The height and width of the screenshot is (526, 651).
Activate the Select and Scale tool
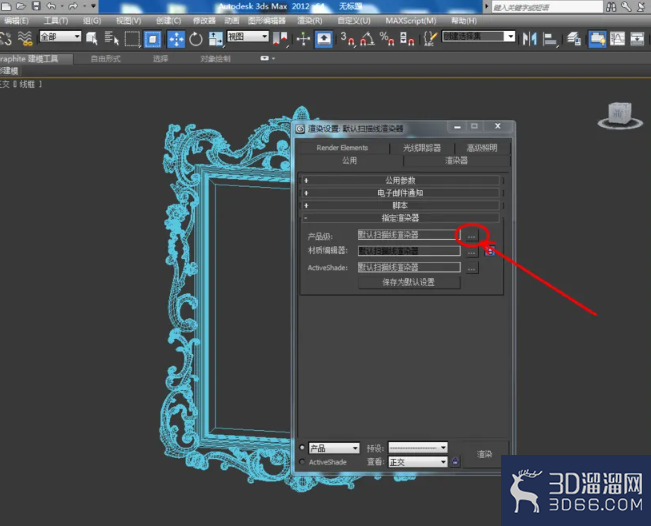215,39
